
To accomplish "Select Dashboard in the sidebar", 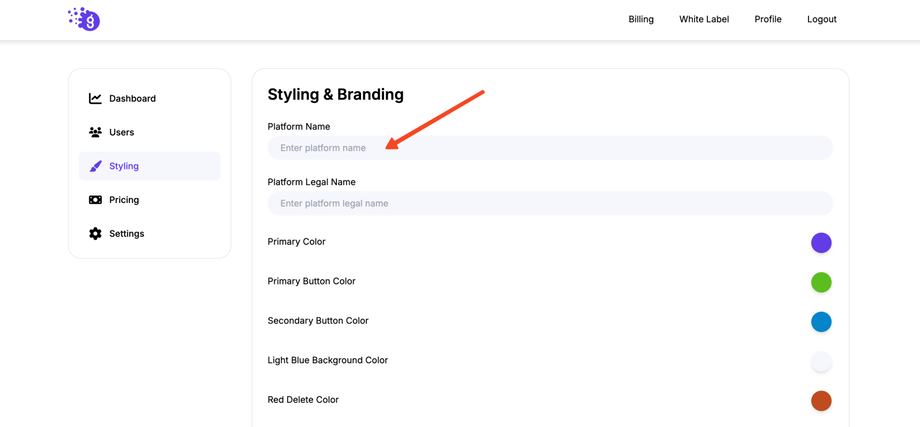I will pos(132,99).
